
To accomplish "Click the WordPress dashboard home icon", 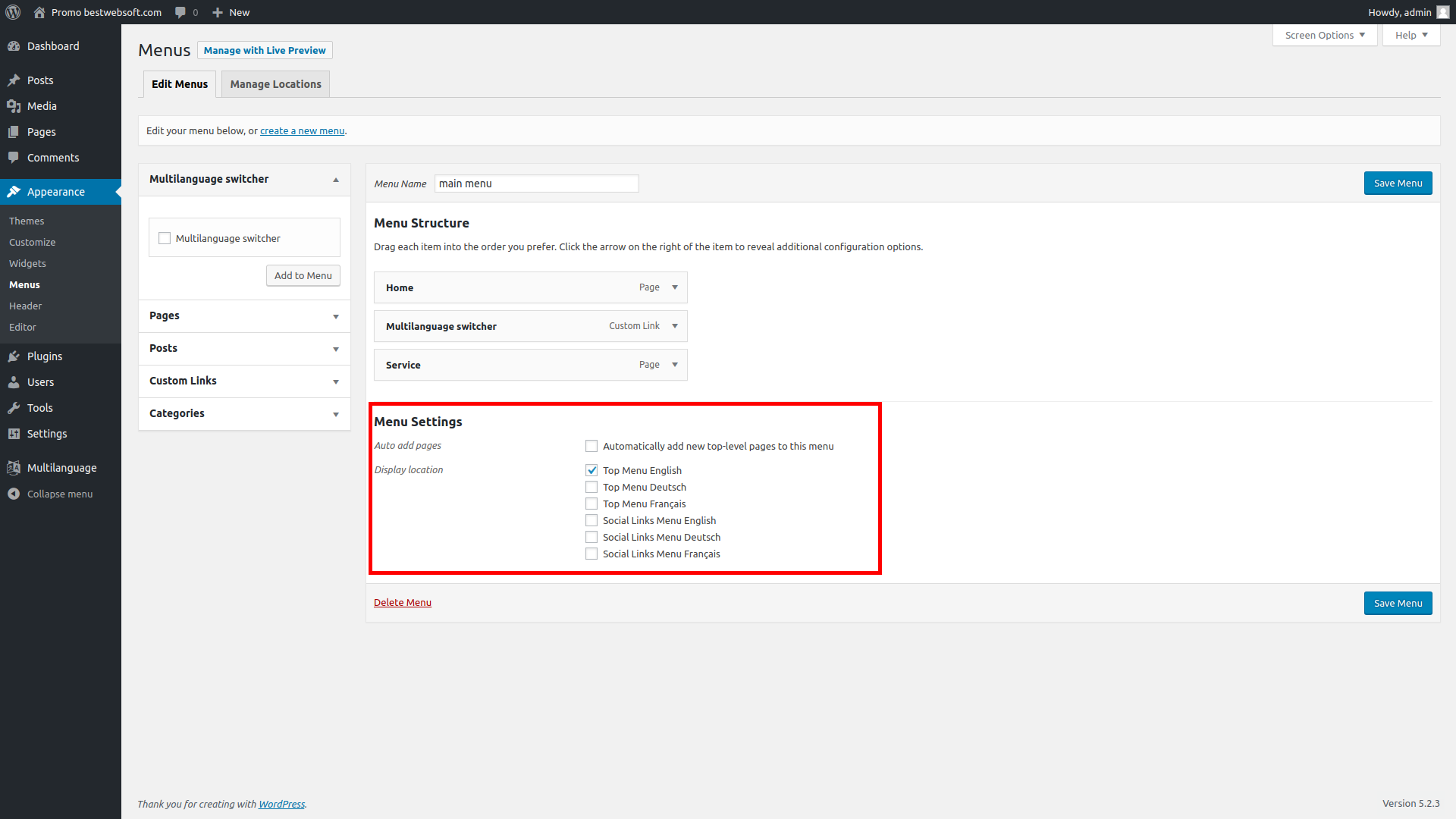I will click(x=36, y=11).
